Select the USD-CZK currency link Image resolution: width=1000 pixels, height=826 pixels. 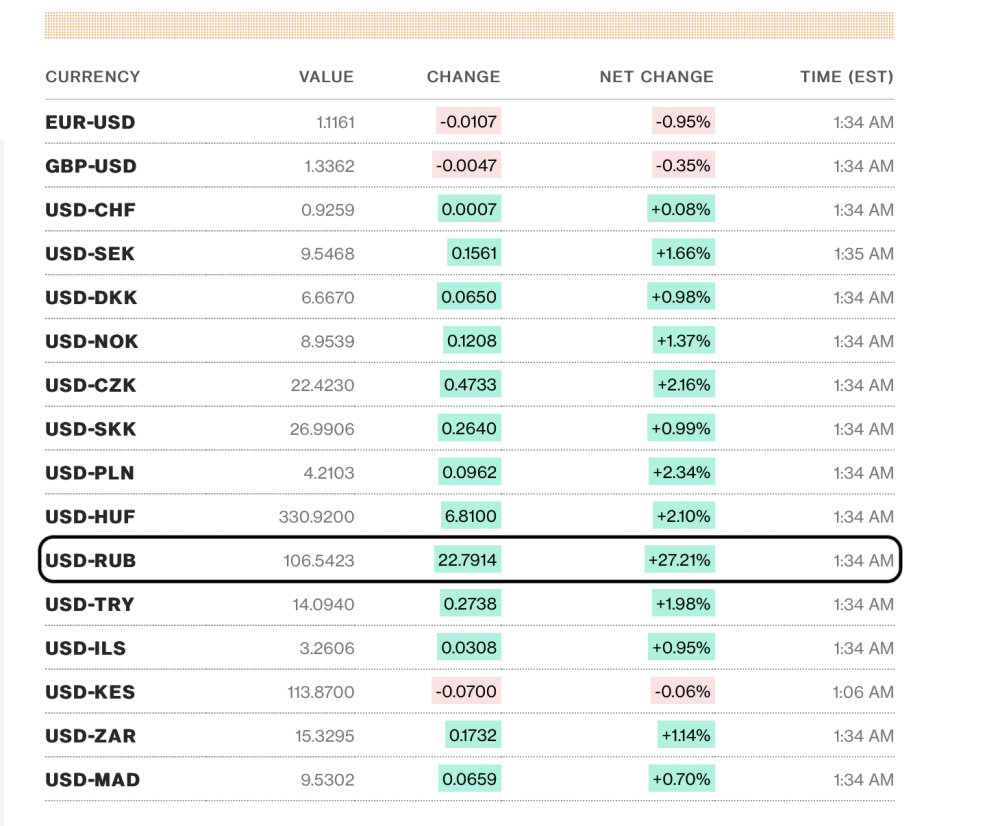[x=91, y=385]
